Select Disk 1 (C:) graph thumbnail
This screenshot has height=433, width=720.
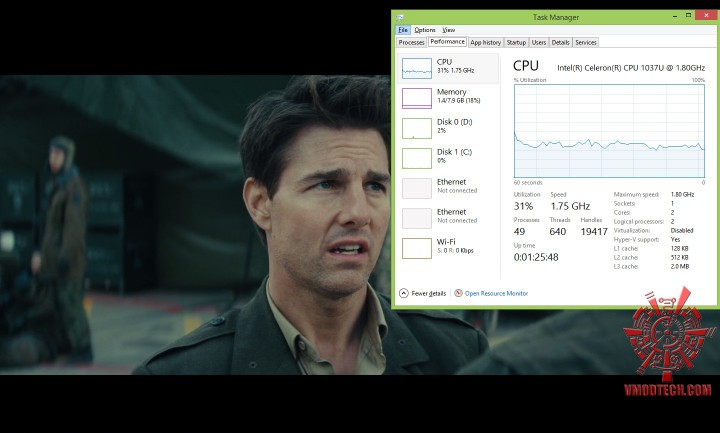417,158
